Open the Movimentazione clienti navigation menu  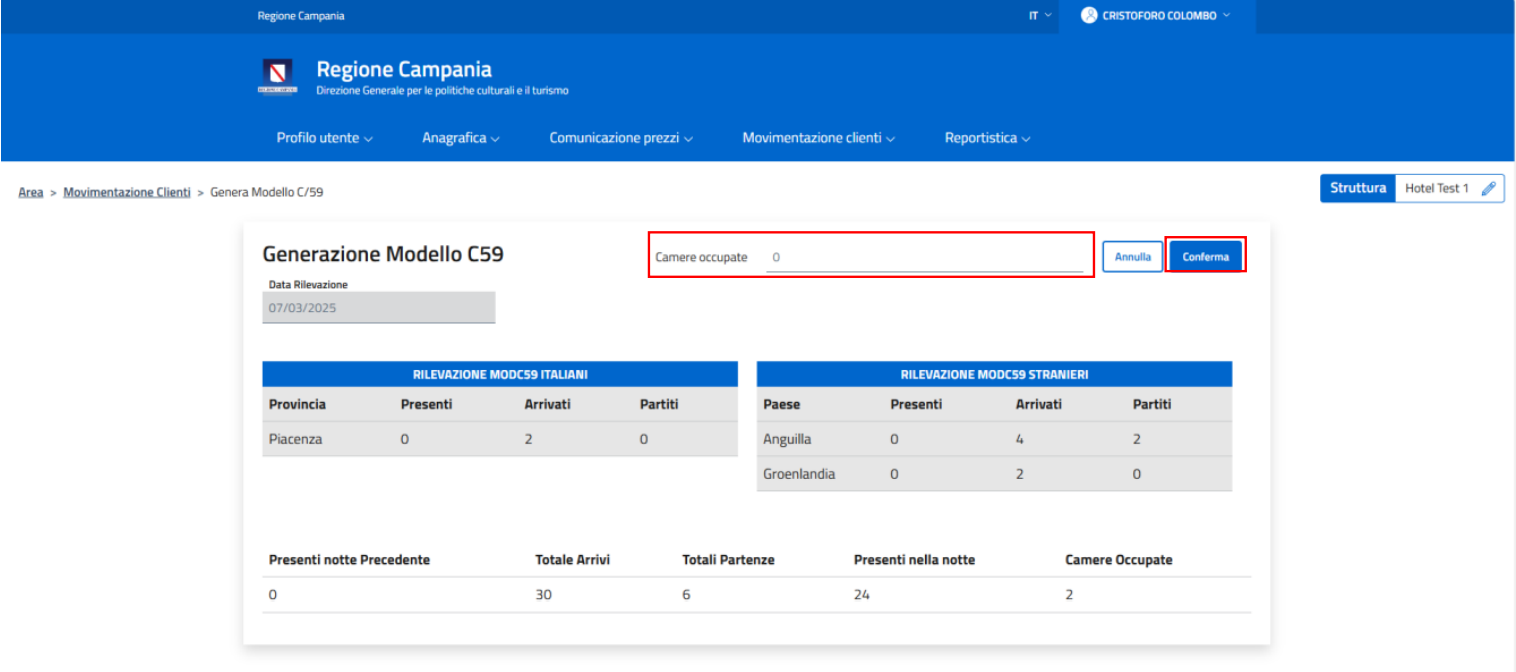point(818,138)
